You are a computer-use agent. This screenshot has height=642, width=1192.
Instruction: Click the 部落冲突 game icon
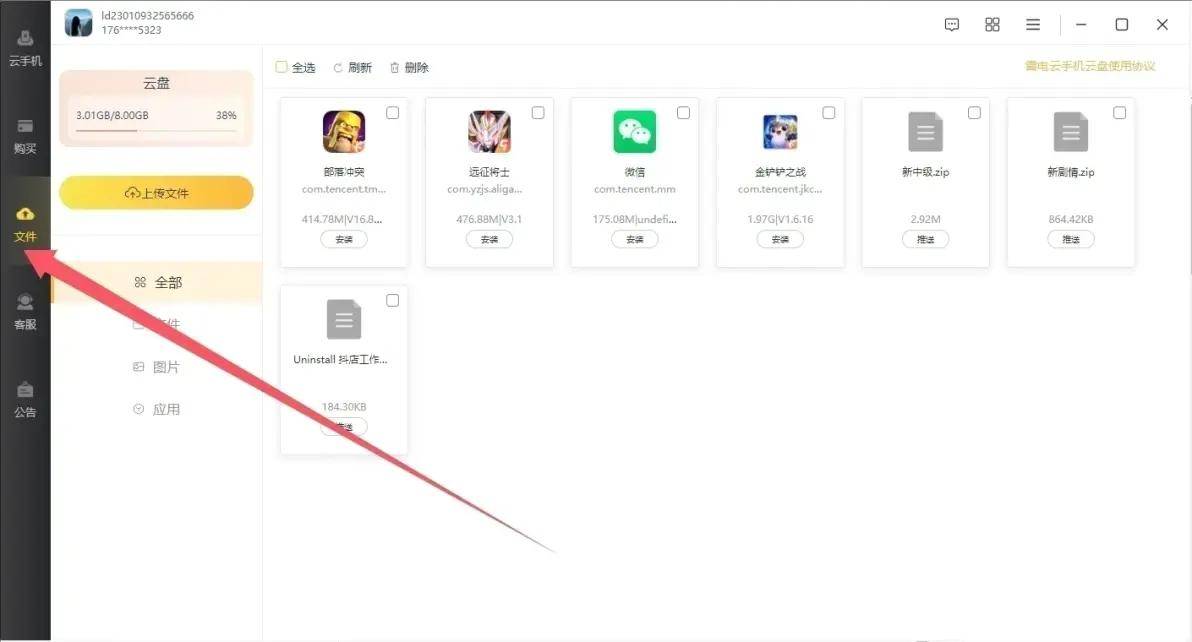[x=343, y=132]
